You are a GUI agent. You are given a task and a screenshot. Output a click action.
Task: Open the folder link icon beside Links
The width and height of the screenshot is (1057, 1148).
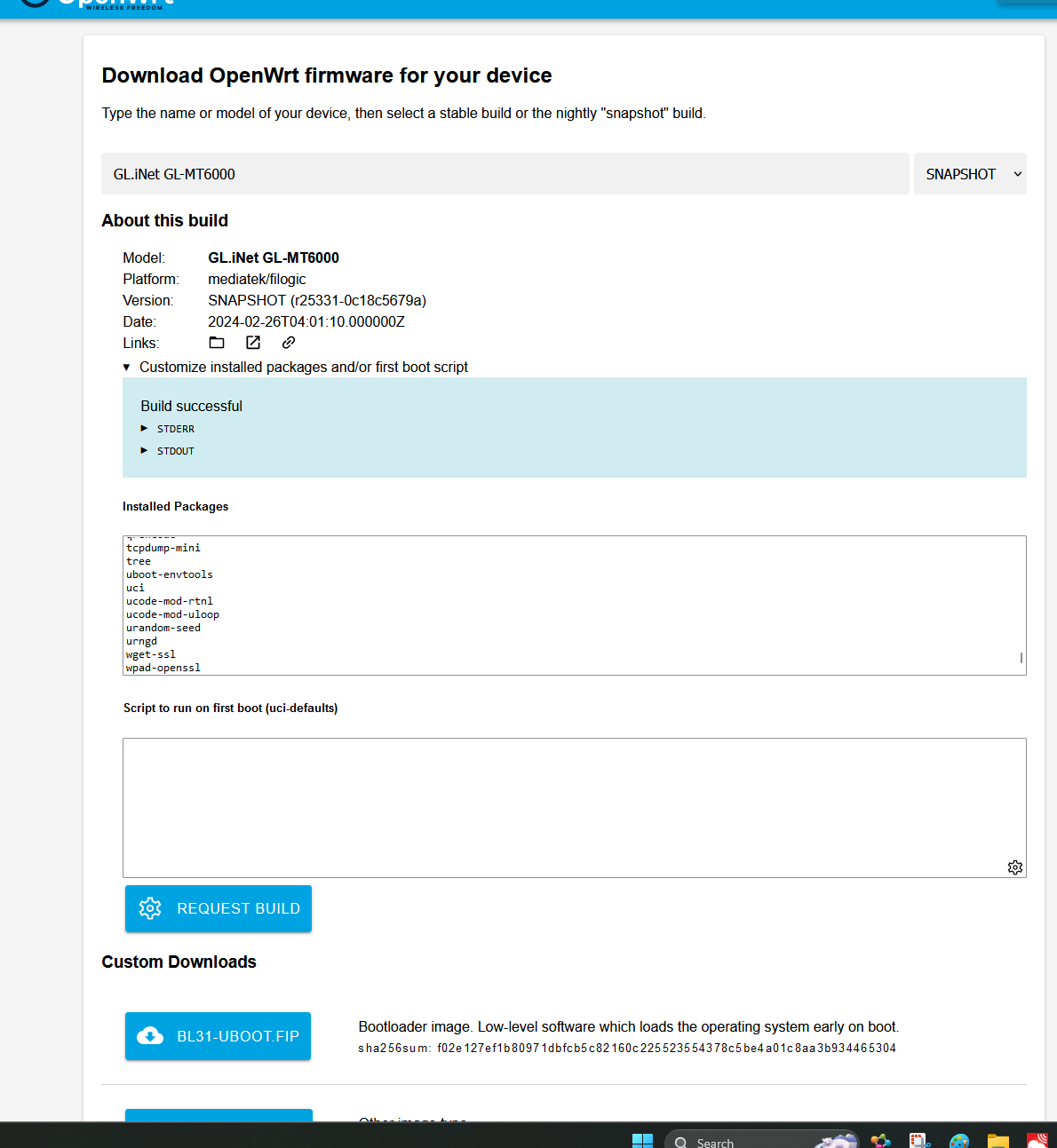[x=217, y=343]
